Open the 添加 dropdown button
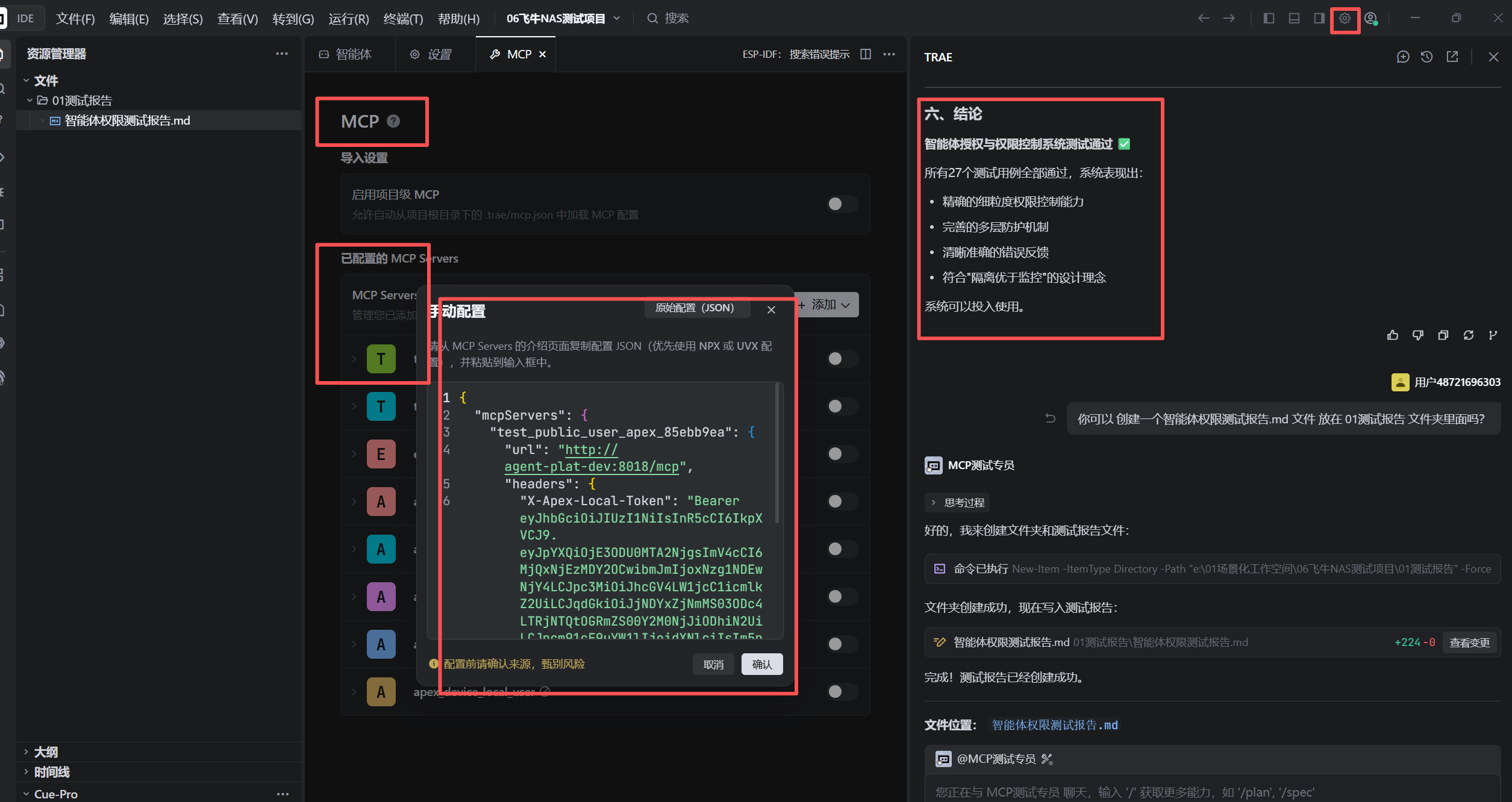 (x=828, y=305)
